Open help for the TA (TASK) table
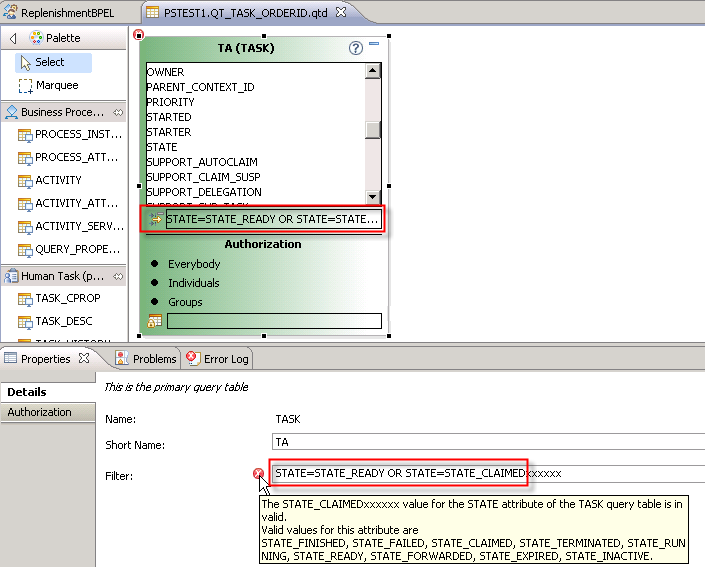 [x=356, y=48]
